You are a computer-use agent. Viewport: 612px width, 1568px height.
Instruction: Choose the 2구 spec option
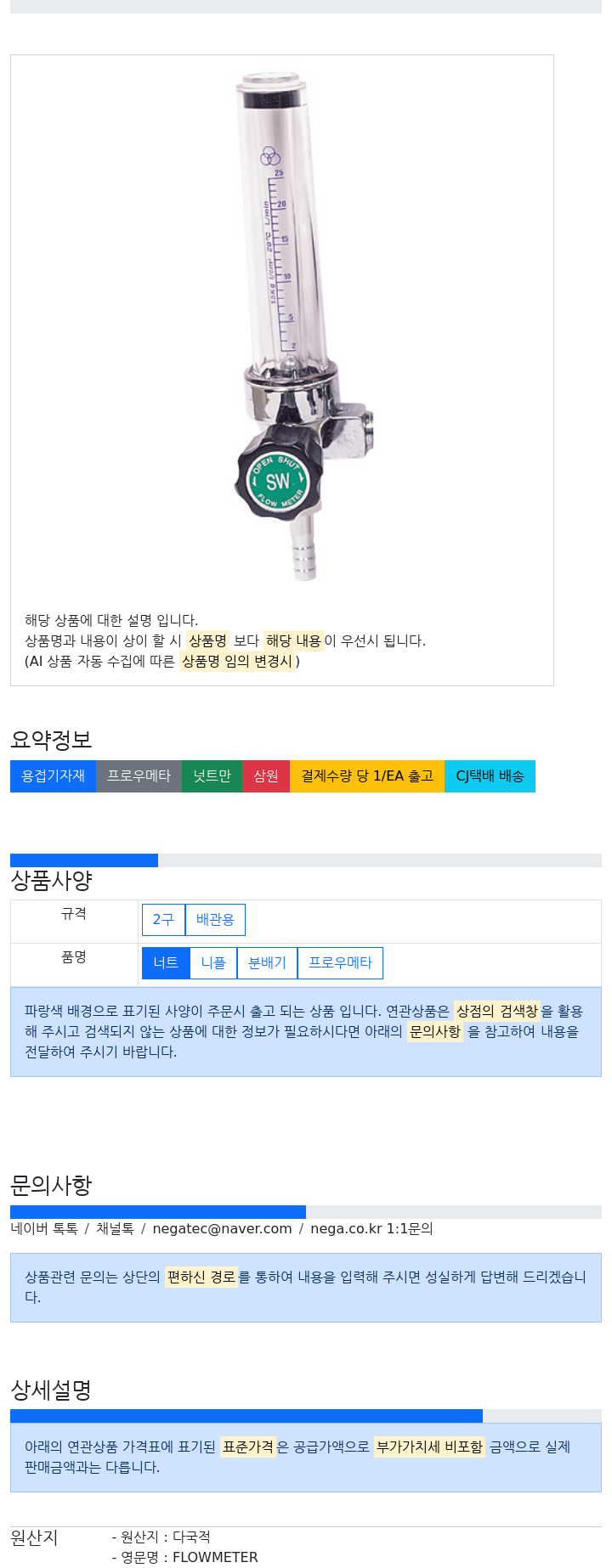point(163,919)
